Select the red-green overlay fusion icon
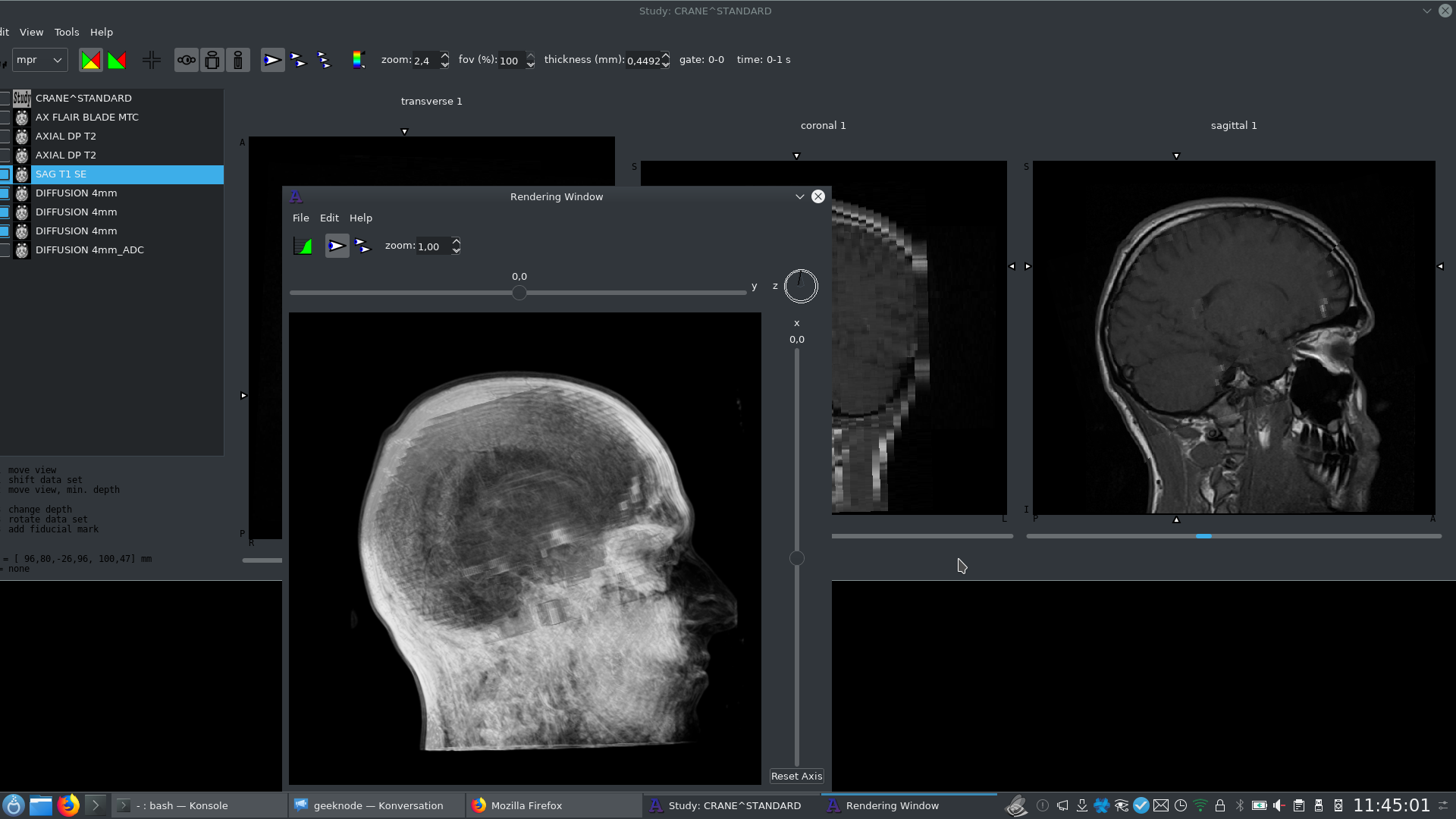Image resolution: width=1456 pixels, height=819 pixels. (x=117, y=60)
